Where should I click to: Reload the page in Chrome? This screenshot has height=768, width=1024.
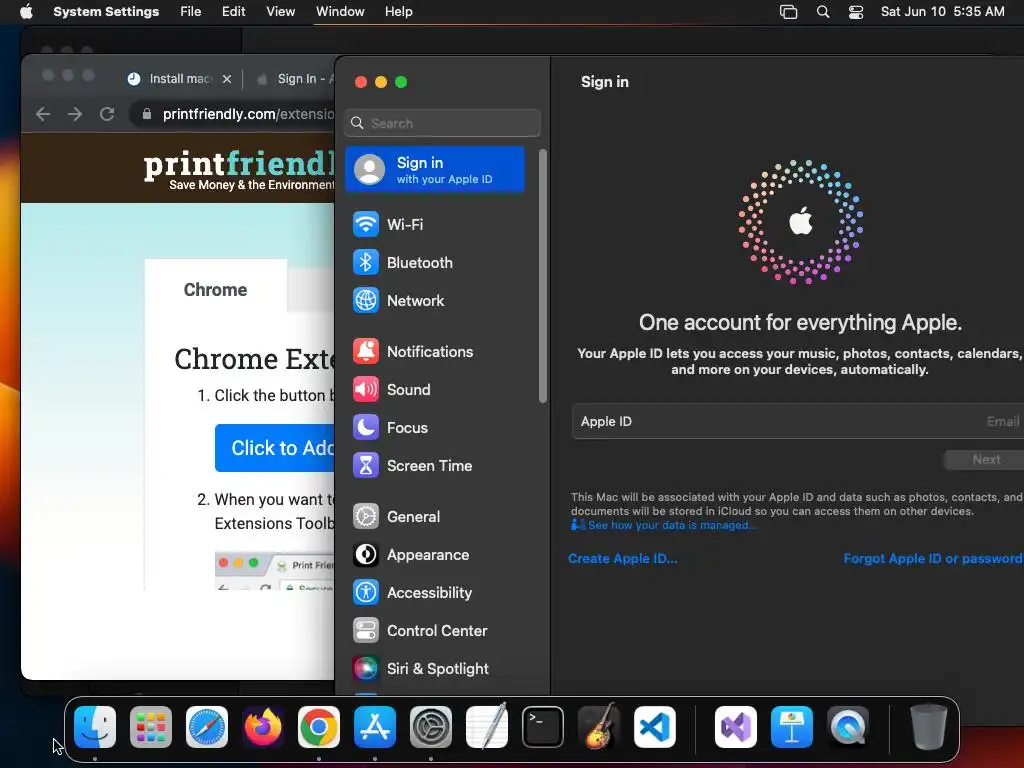107,114
